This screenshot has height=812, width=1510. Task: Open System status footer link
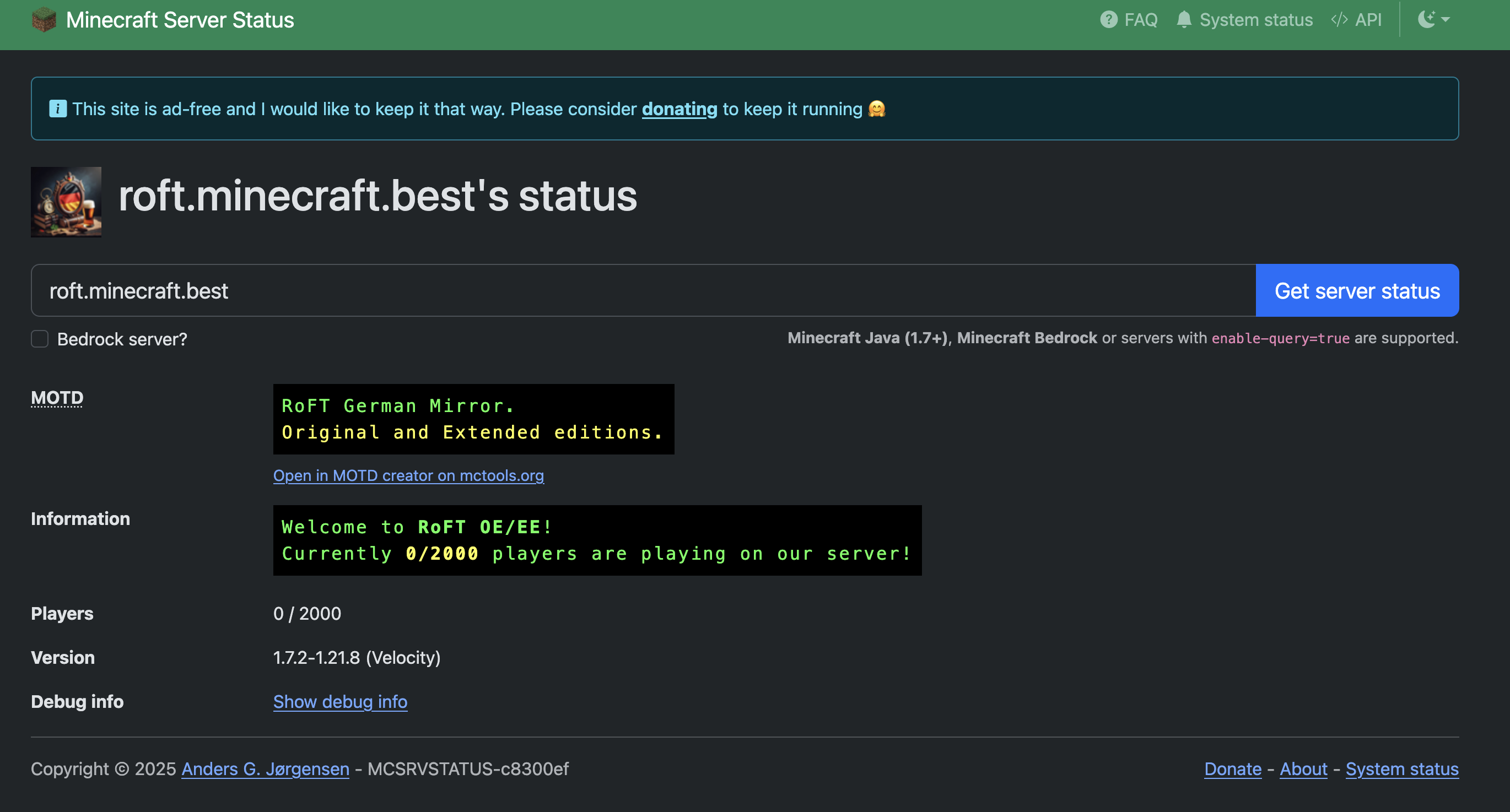pos(1402,768)
